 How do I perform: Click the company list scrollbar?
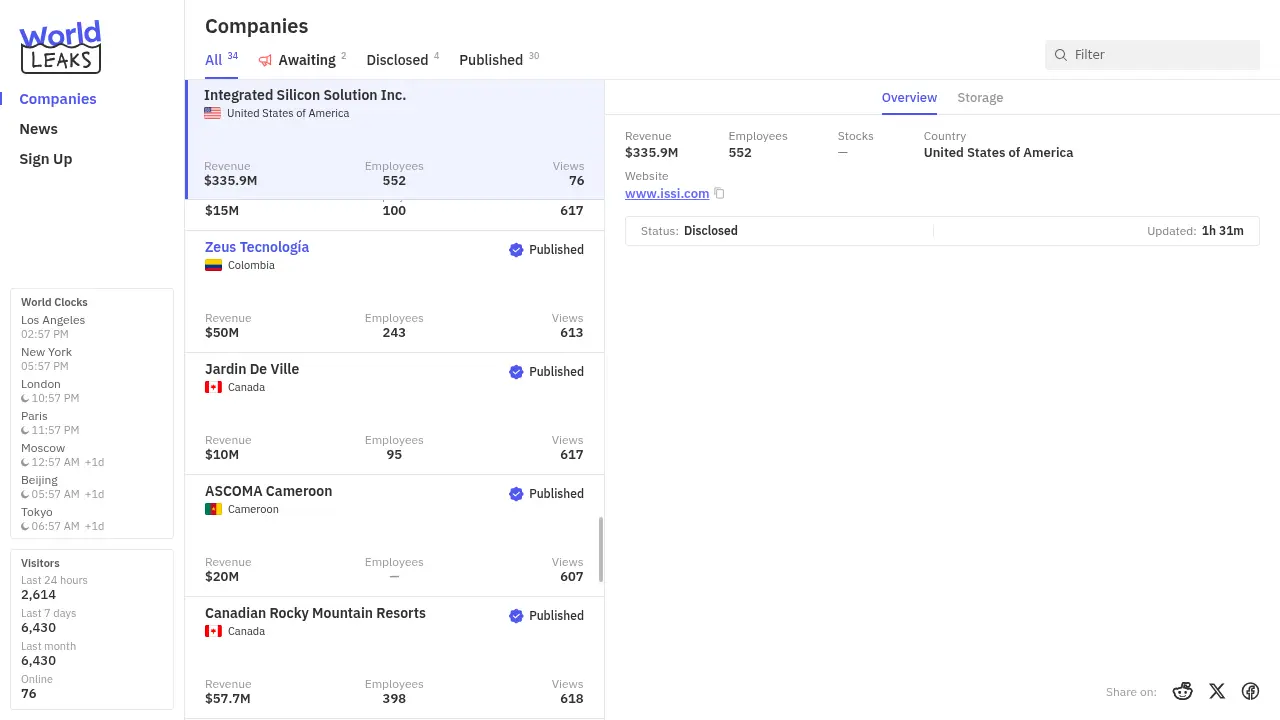[600, 549]
